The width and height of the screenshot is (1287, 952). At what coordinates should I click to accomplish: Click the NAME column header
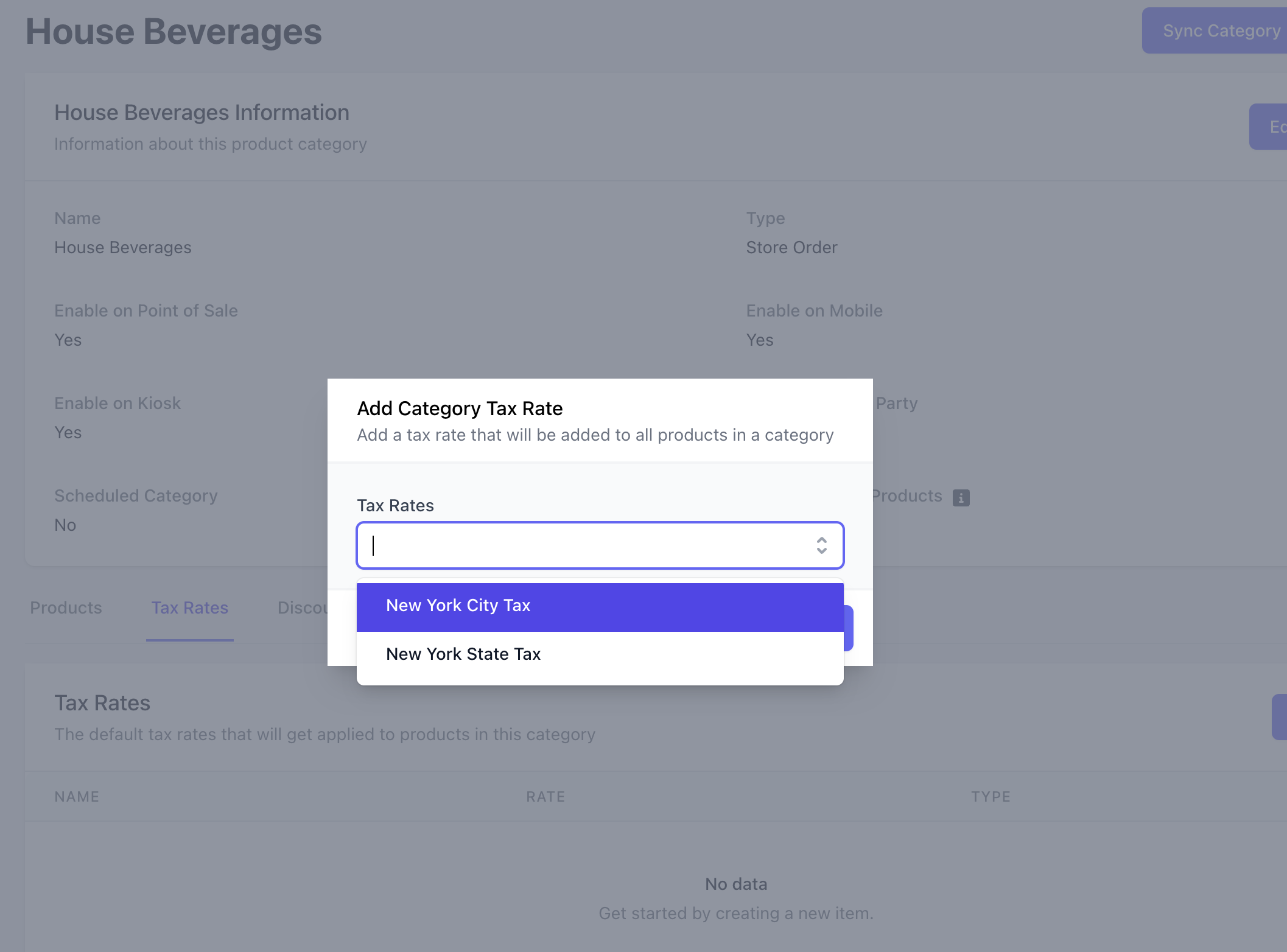click(x=77, y=797)
